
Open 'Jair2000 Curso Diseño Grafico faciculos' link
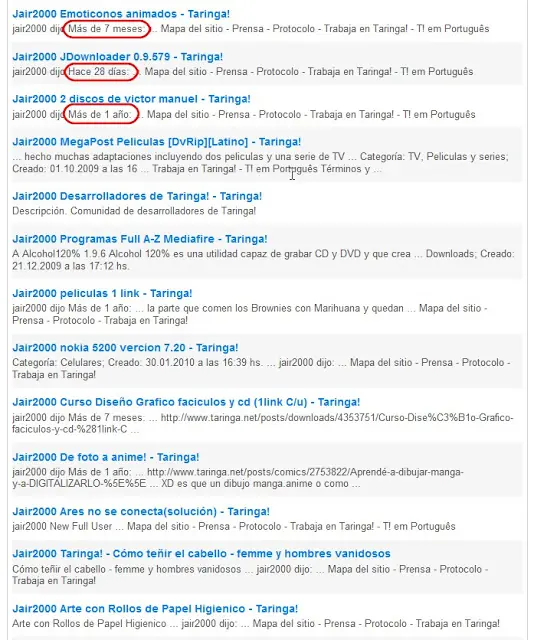click(186, 402)
